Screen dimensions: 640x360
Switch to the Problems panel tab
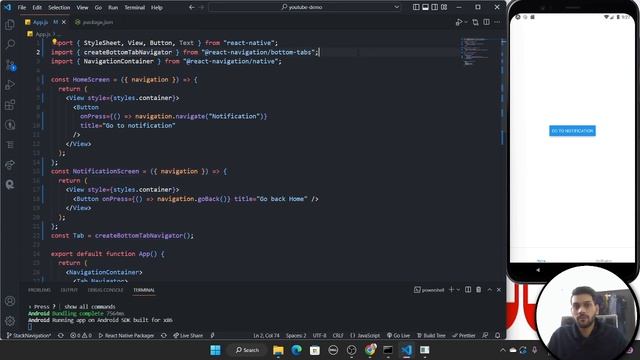pos(40,290)
